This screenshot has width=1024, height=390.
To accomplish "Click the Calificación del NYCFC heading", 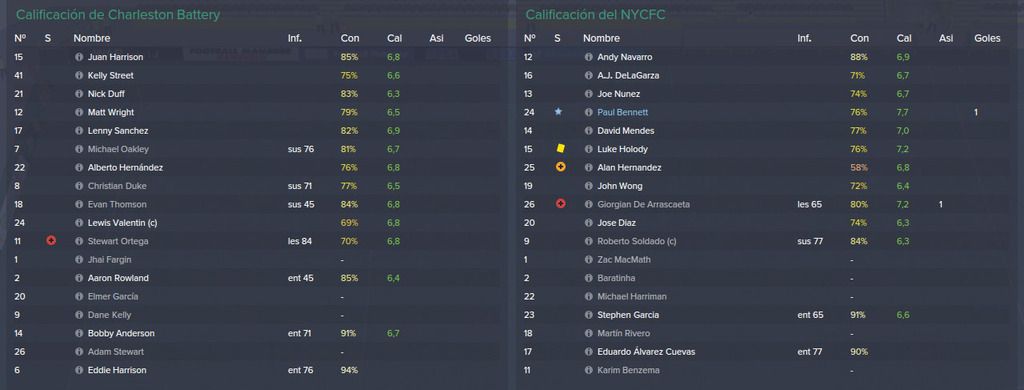I will (596, 14).
